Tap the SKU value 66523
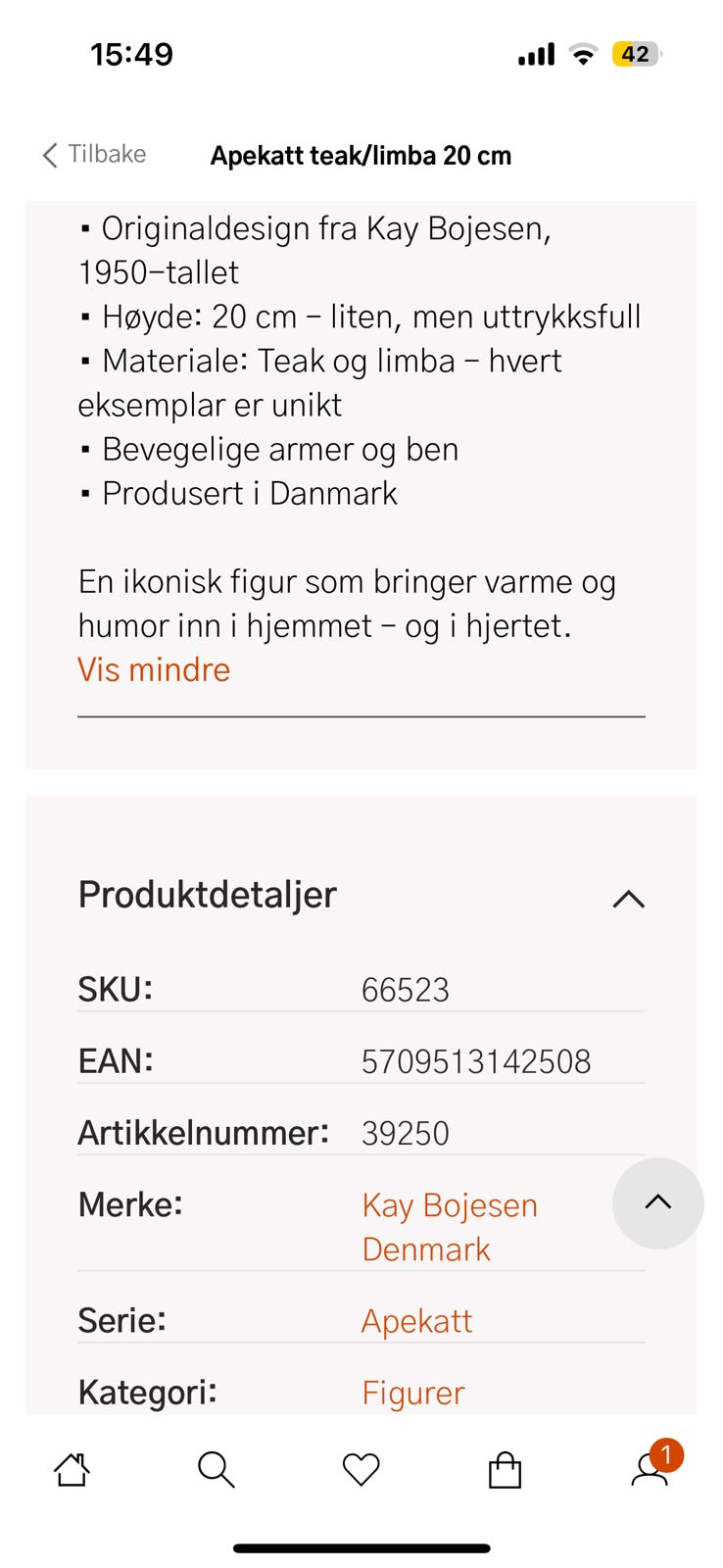The image size is (723, 1568). (x=406, y=990)
